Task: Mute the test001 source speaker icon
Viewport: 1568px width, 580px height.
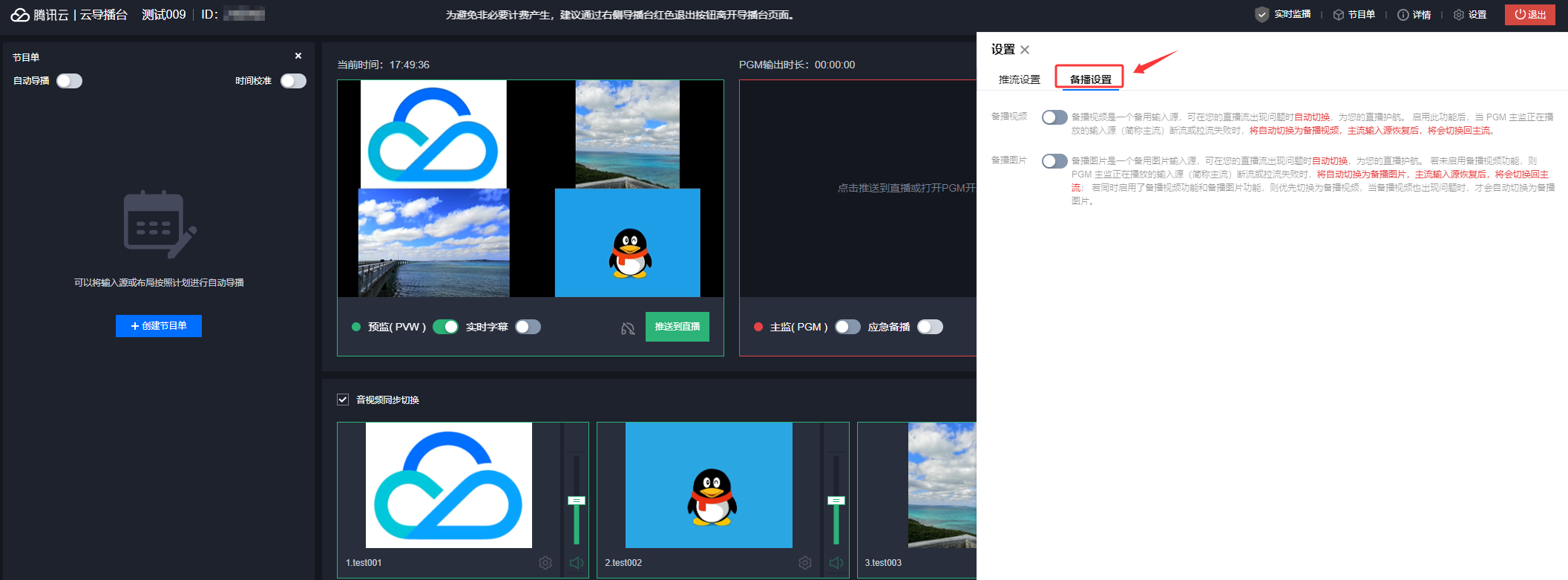Action: tap(576, 563)
